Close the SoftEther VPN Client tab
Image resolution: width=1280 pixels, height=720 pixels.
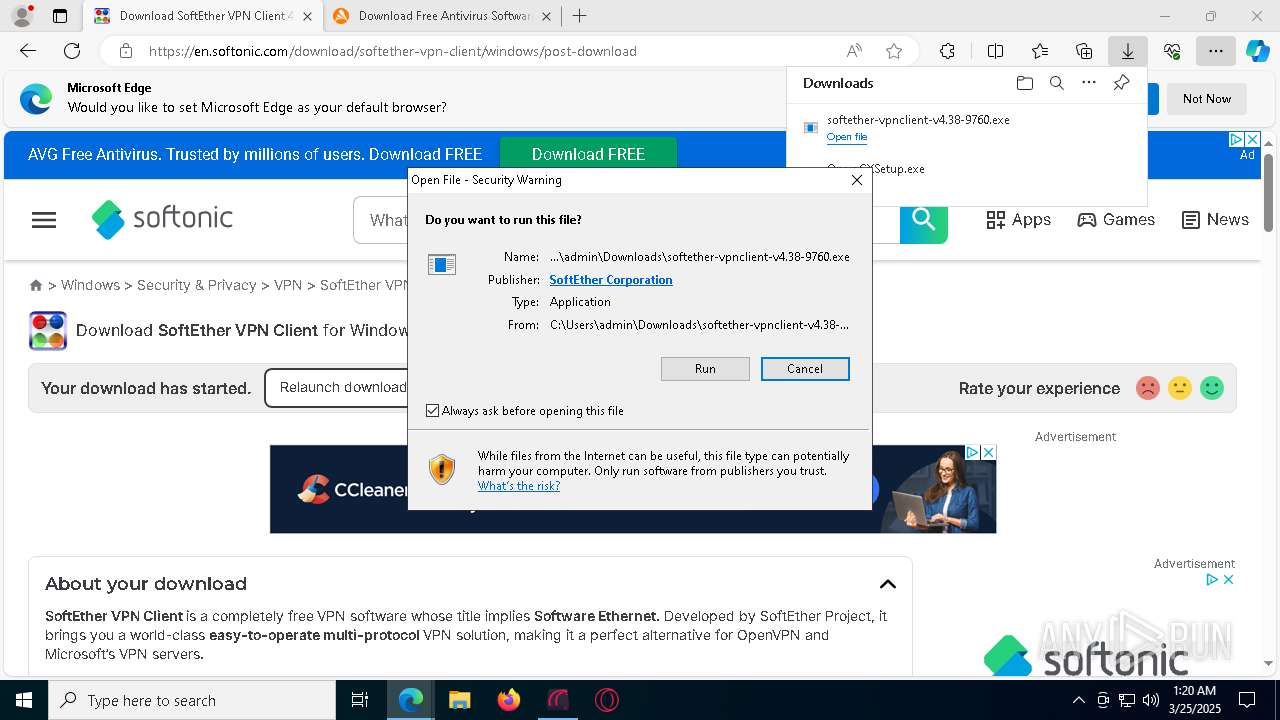[x=307, y=16]
